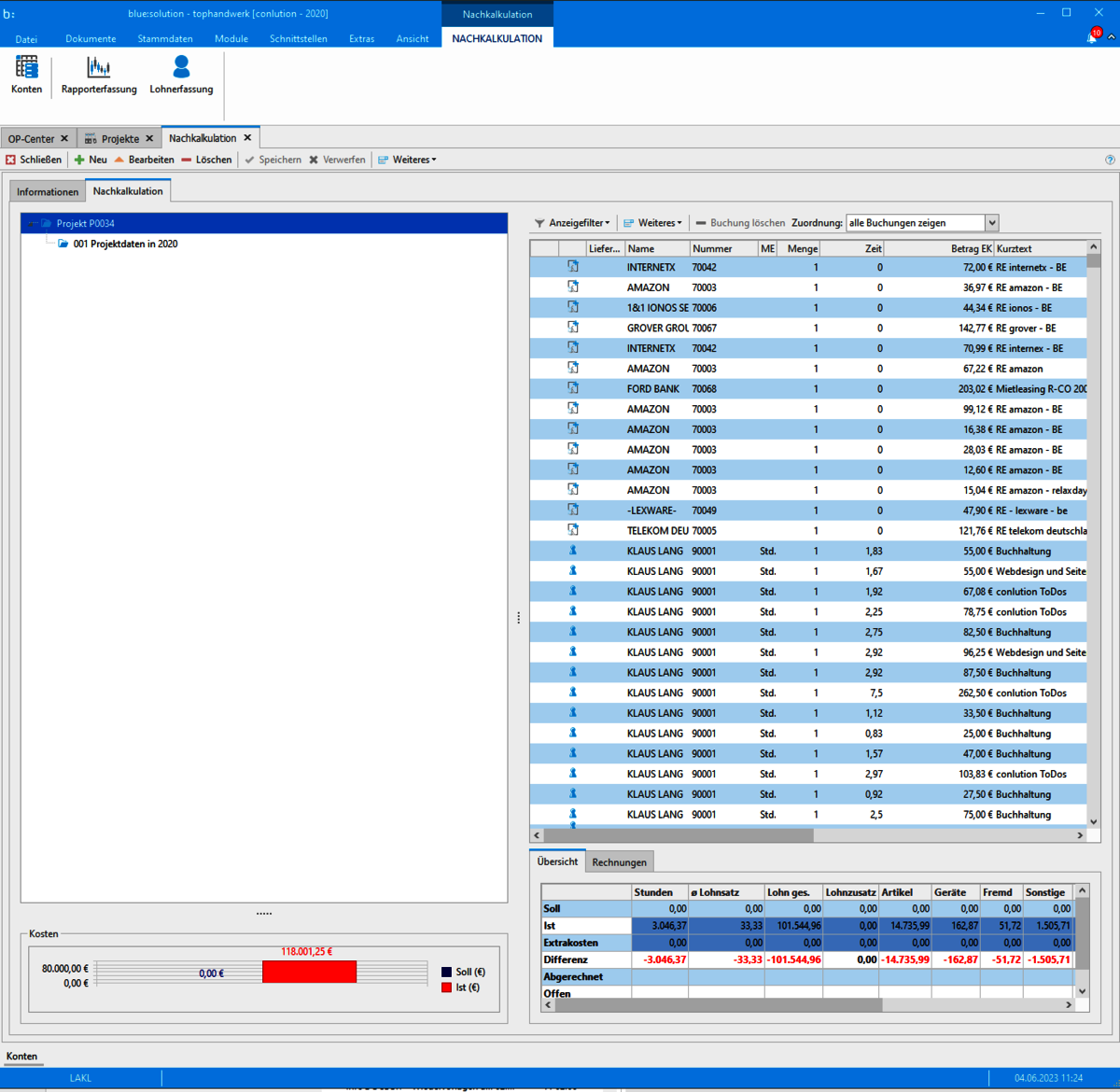The image size is (1120, 1092).
Task: Click the Löschen button
Action: (x=206, y=160)
